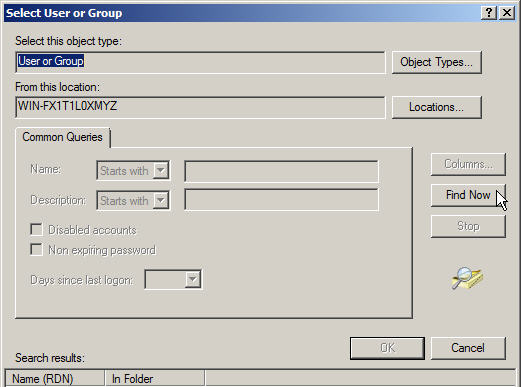The image size is (521, 387).
Task: Close the Select User or Group dialog
Action: coord(507,13)
